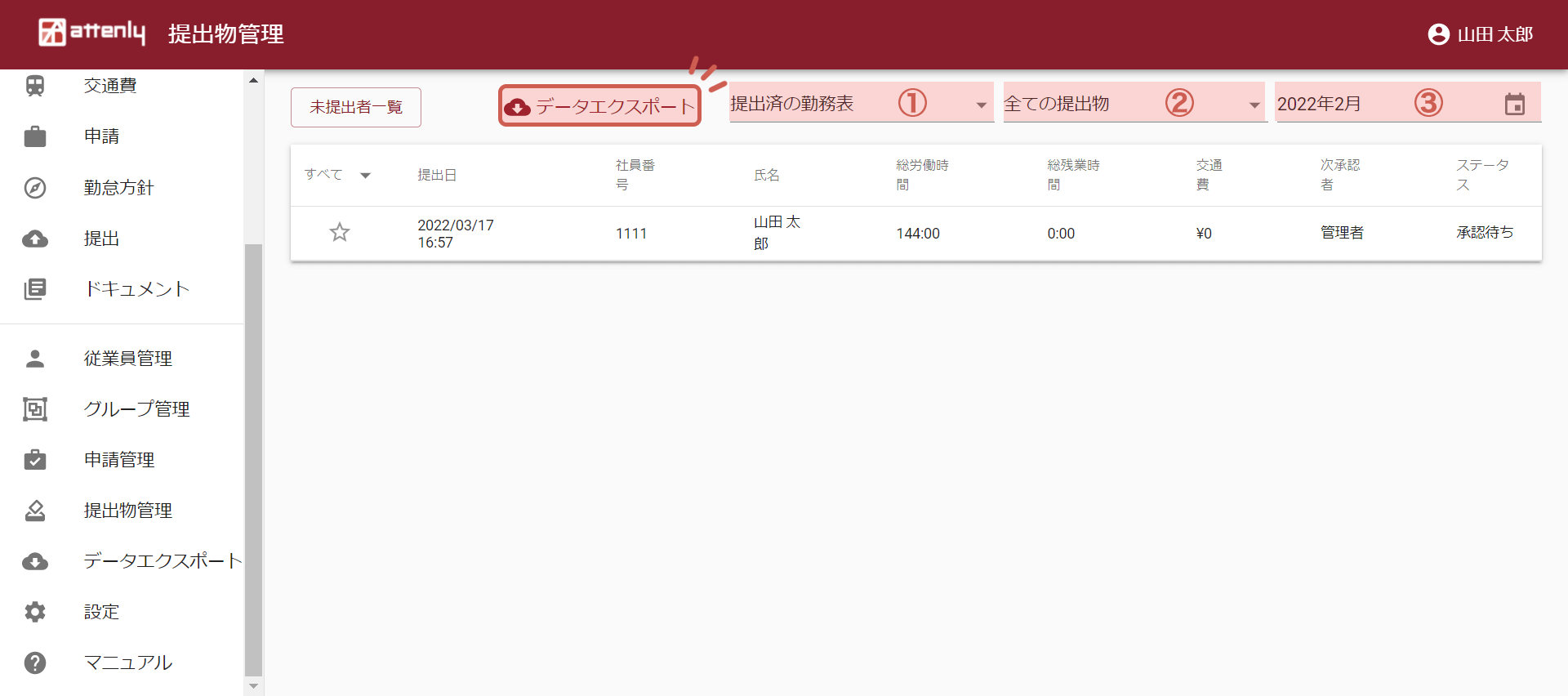Expand the すべて column filter dropdown
The width and height of the screenshot is (1568, 696).
365,176
